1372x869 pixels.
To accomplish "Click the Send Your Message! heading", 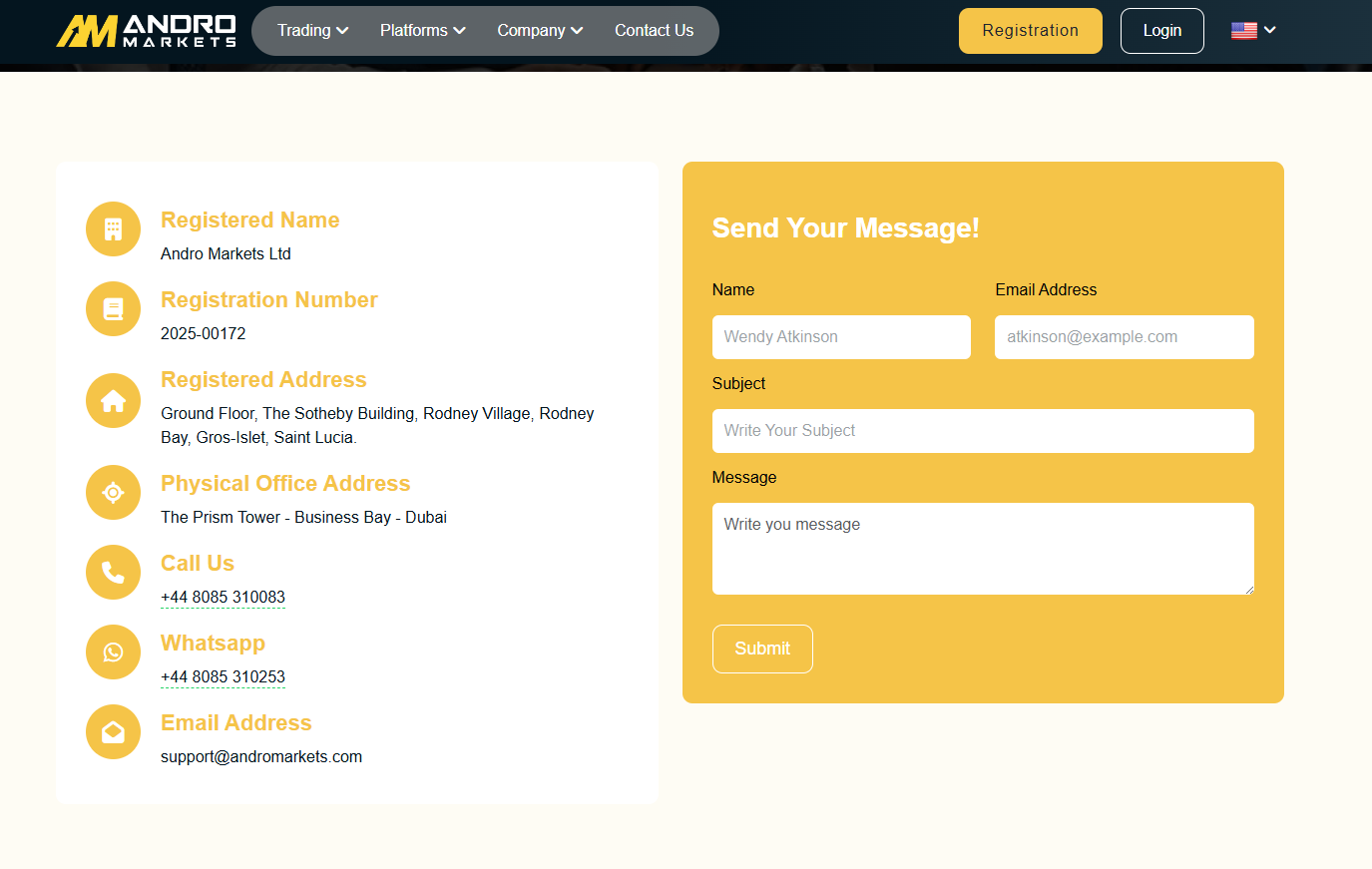I will click(845, 227).
